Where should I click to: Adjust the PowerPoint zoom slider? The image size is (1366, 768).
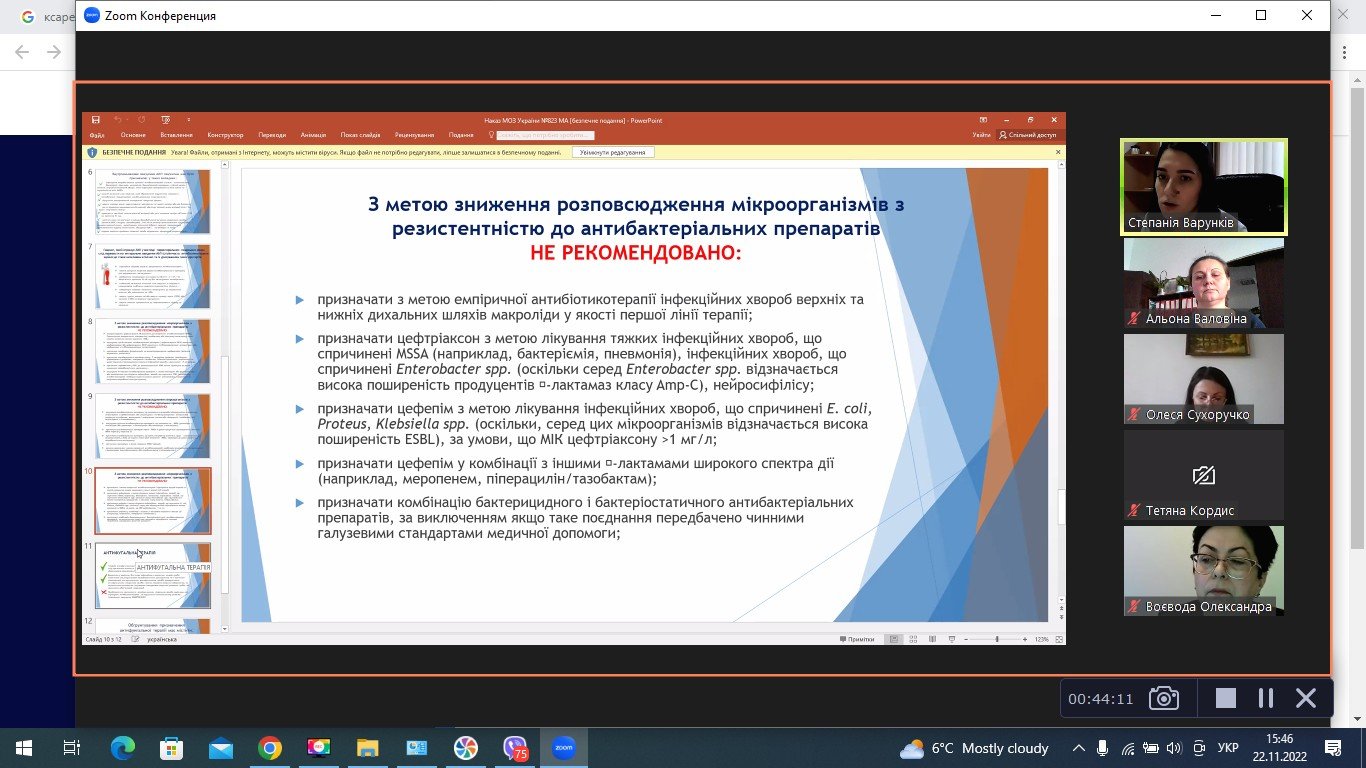click(x=997, y=639)
